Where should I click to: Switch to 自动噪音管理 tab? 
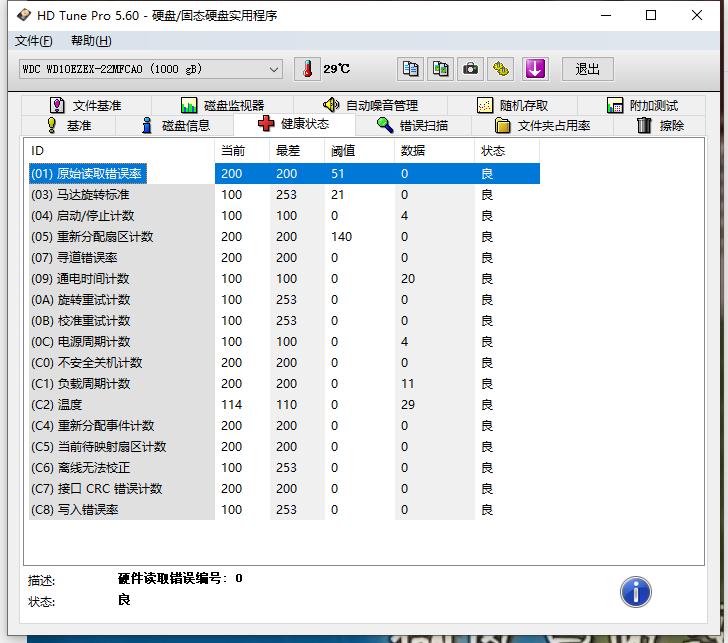point(370,105)
